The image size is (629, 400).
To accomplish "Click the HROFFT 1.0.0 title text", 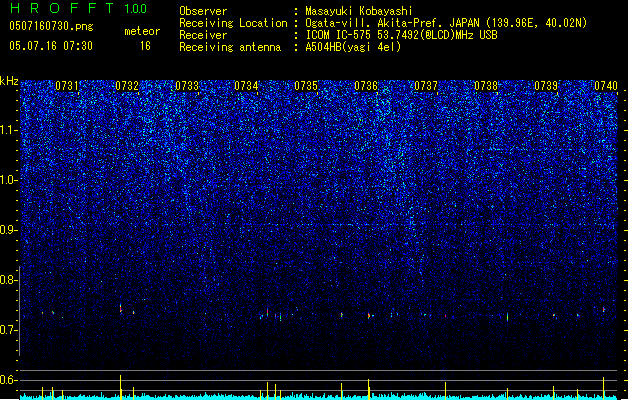I will point(79,8).
